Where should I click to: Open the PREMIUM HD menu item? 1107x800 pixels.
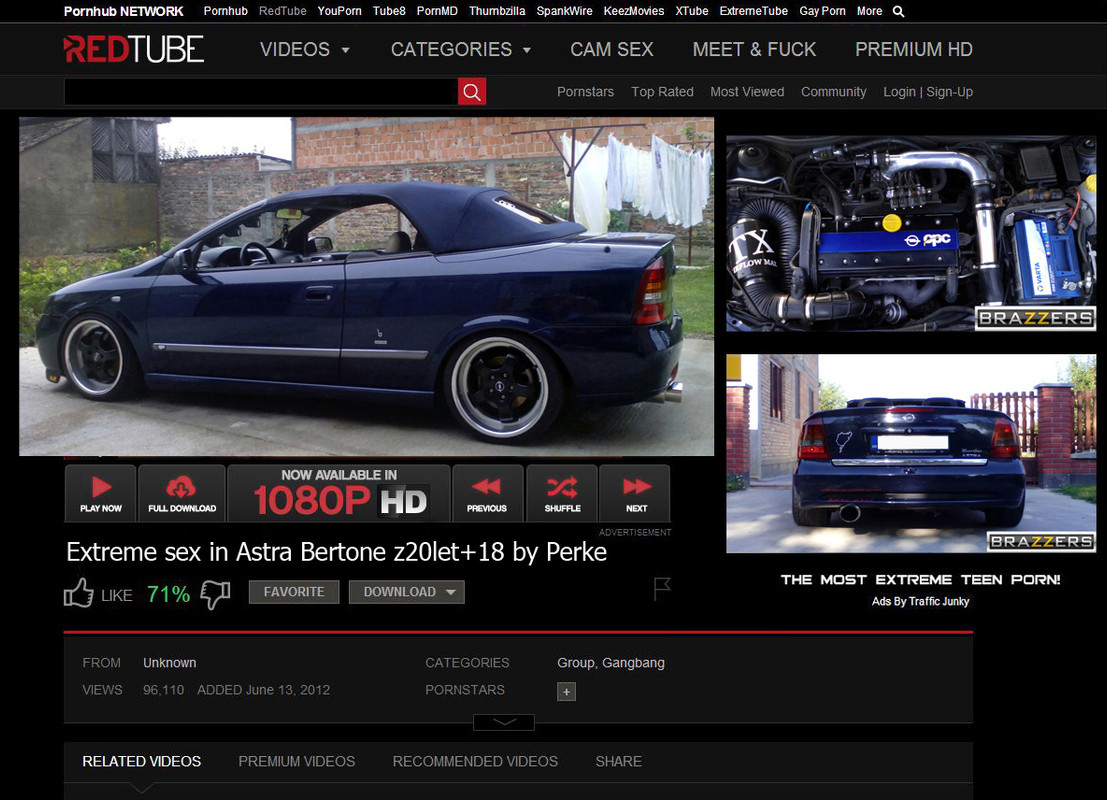pos(914,49)
